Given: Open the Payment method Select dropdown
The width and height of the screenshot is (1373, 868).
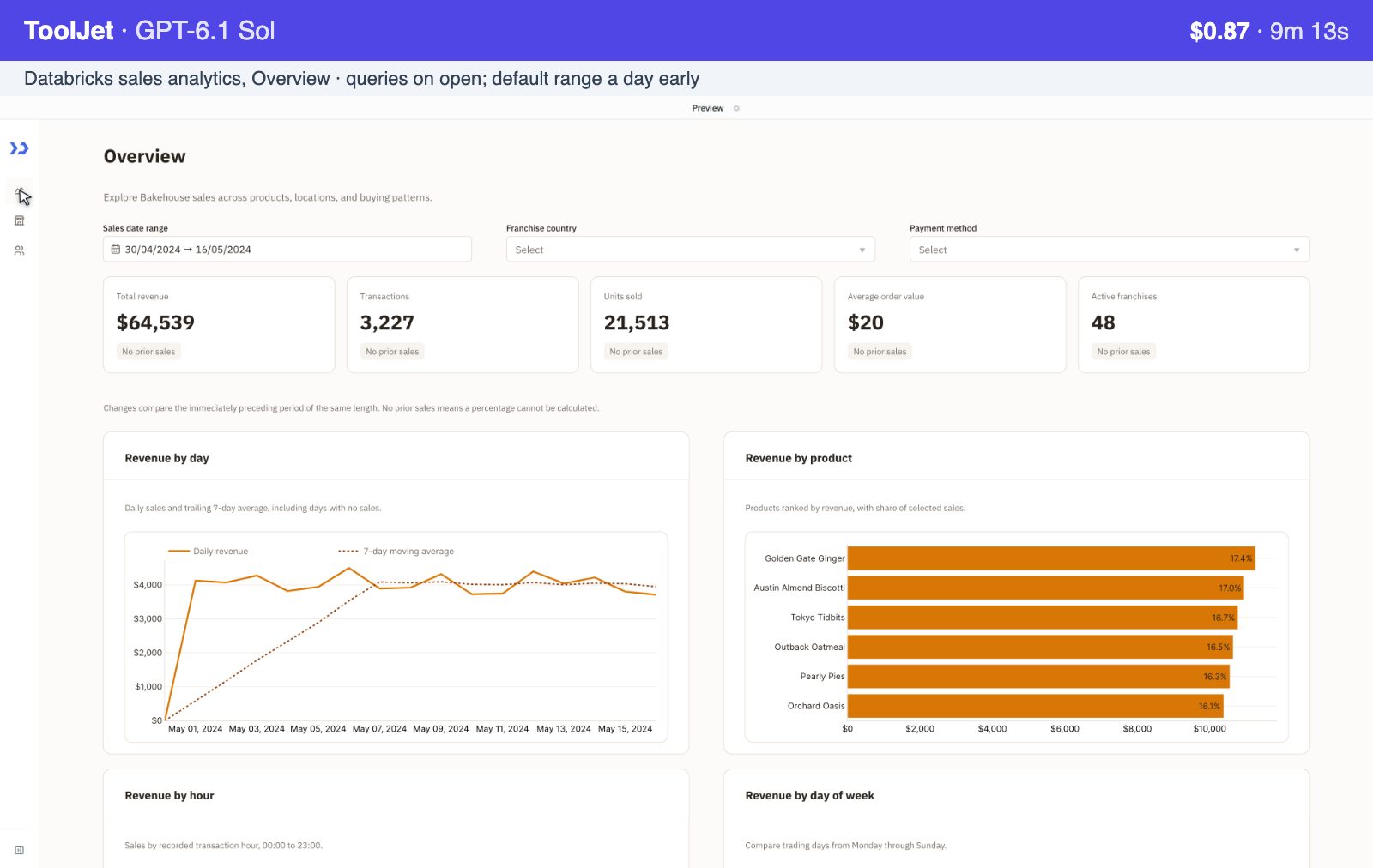Looking at the screenshot, I should [1110, 249].
